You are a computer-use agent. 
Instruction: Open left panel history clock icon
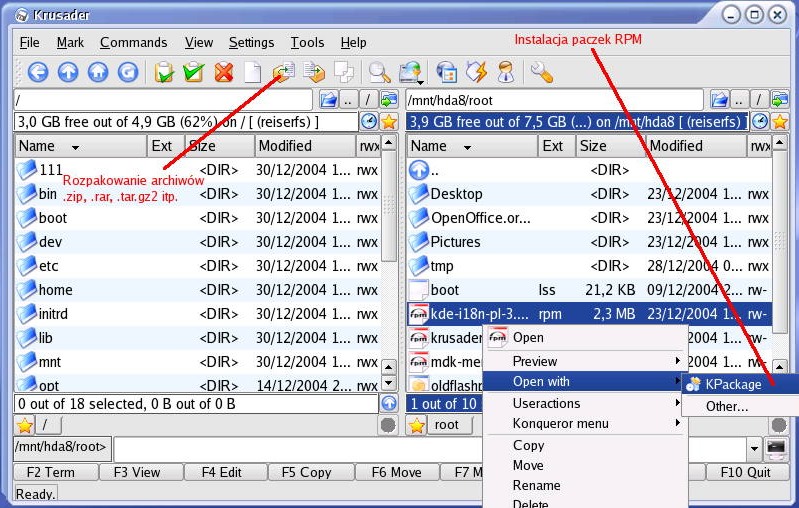[x=369, y=122]
